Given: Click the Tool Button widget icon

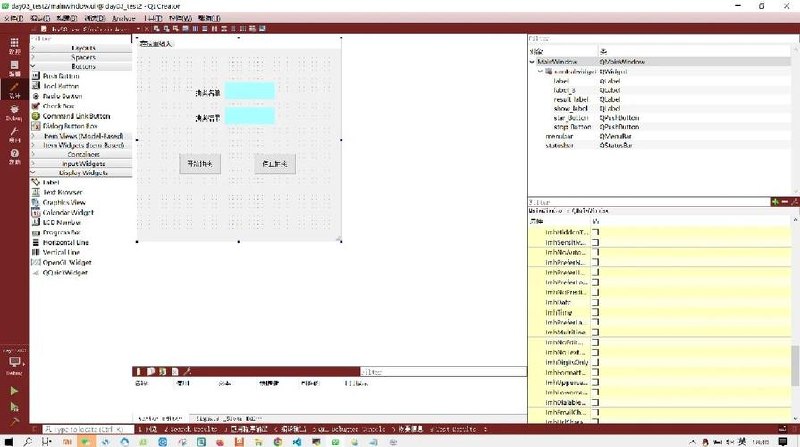Looking at the screenshot, I should click(x=36, y=86).
